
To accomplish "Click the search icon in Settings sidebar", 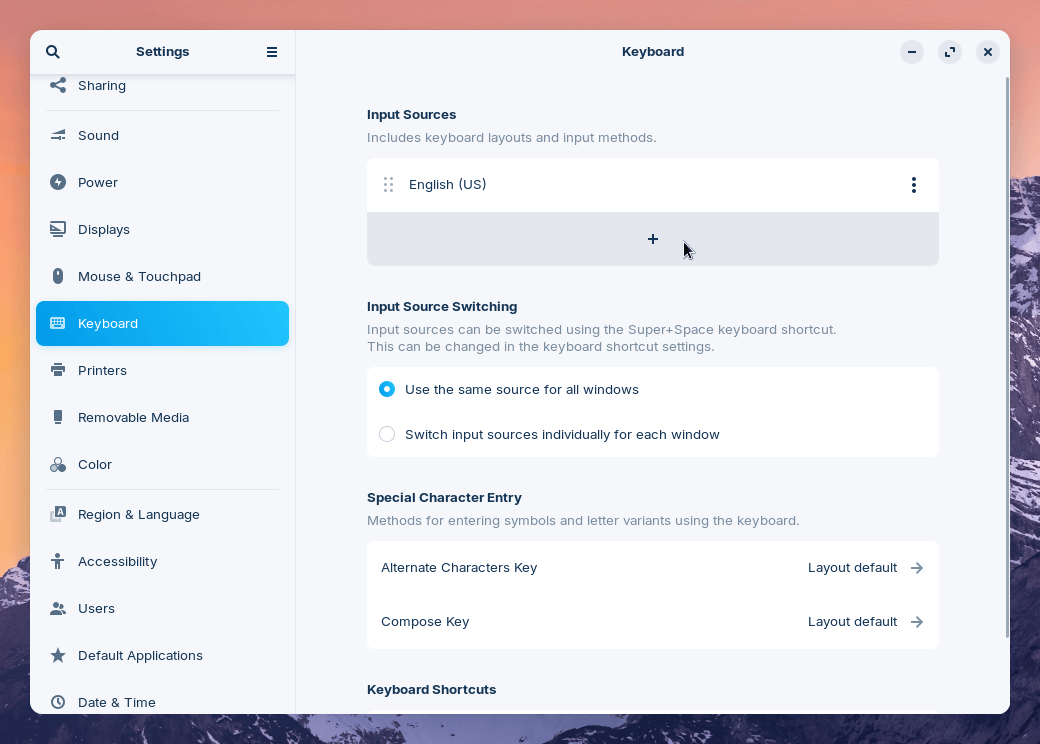I will (52, 51).
